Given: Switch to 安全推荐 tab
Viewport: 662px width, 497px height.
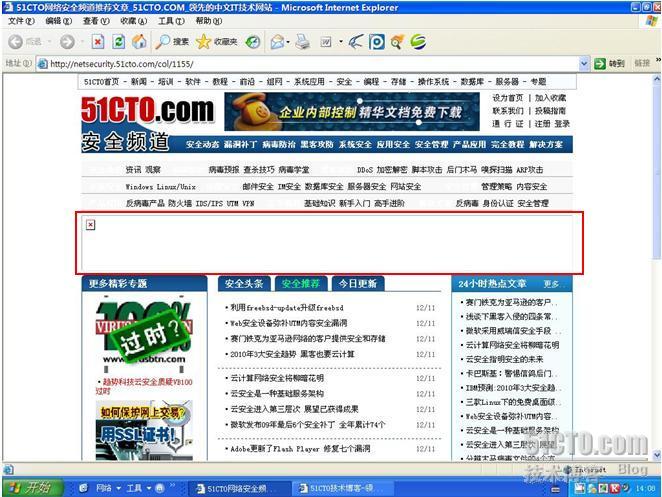Looking at the screenshot, I should point(301,284).
